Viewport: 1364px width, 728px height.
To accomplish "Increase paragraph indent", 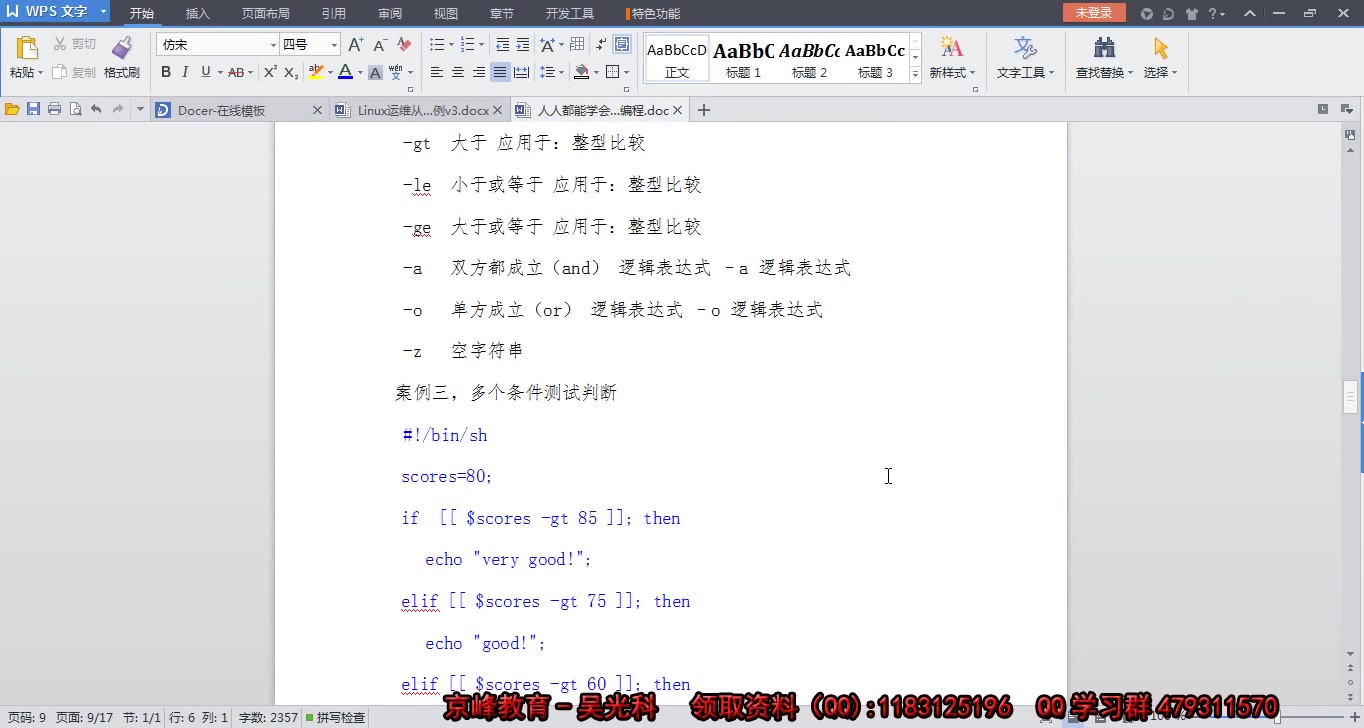I will point(523,45).
